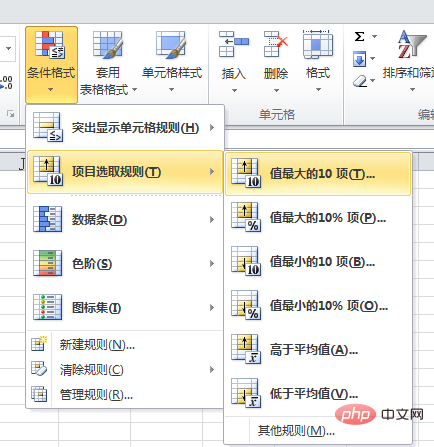The width and height of the screenshot is (434, 447).
Task: Click the Clear eraser icon
Action: tap(360, 81)
